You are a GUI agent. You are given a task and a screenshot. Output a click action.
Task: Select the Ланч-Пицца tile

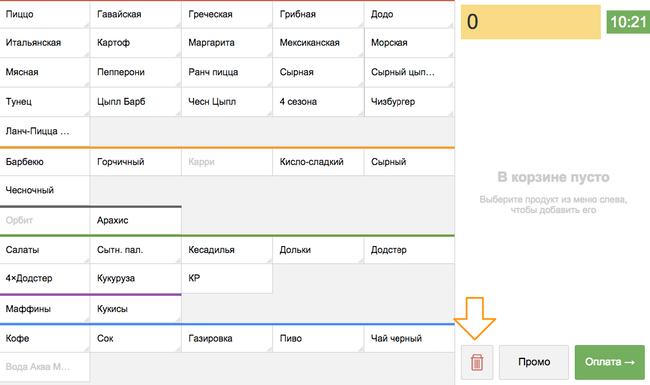click(x=44, y=131)
